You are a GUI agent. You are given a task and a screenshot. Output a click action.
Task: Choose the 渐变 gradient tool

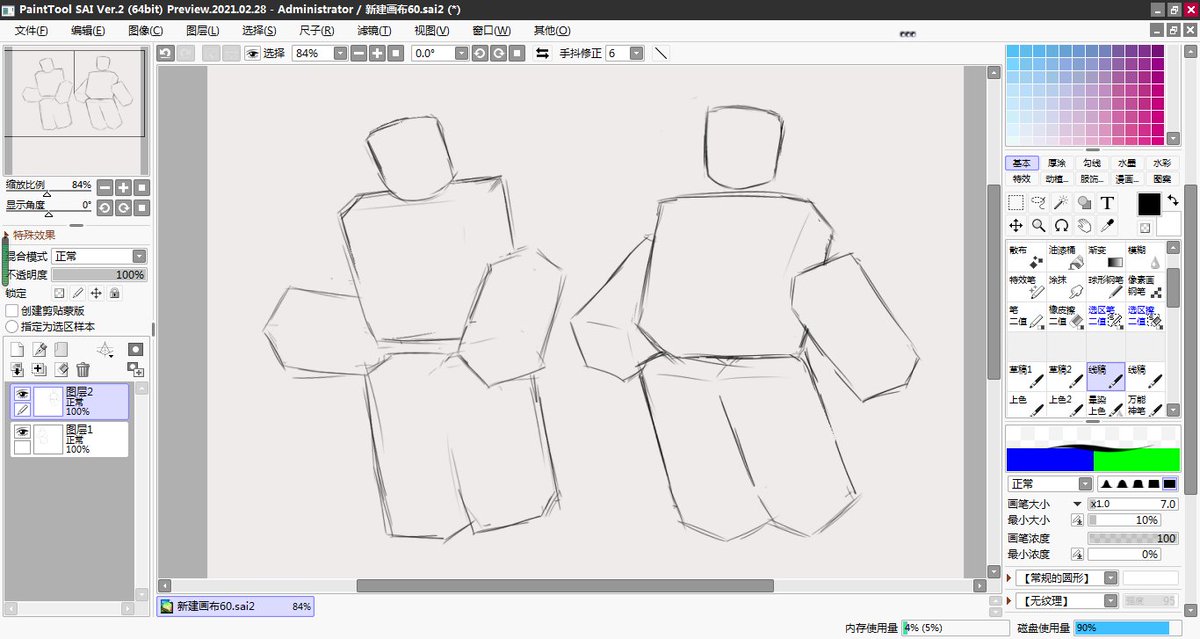pyautogui.click(x=1106, y=257)
